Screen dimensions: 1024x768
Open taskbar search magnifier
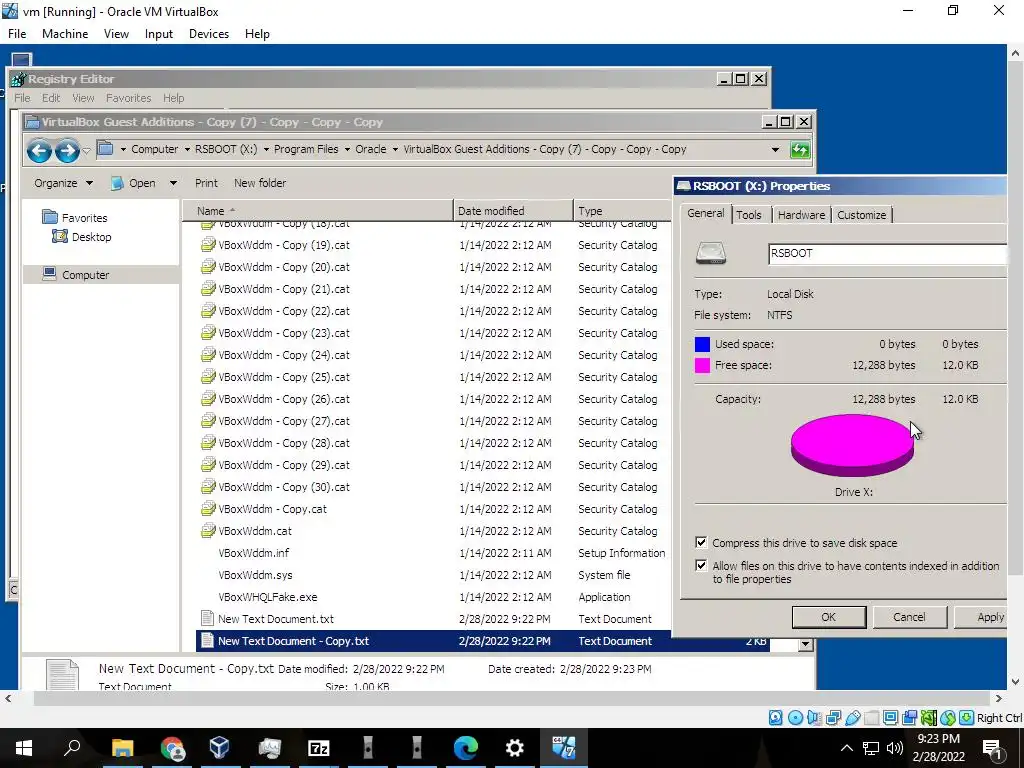coord(72,748)
